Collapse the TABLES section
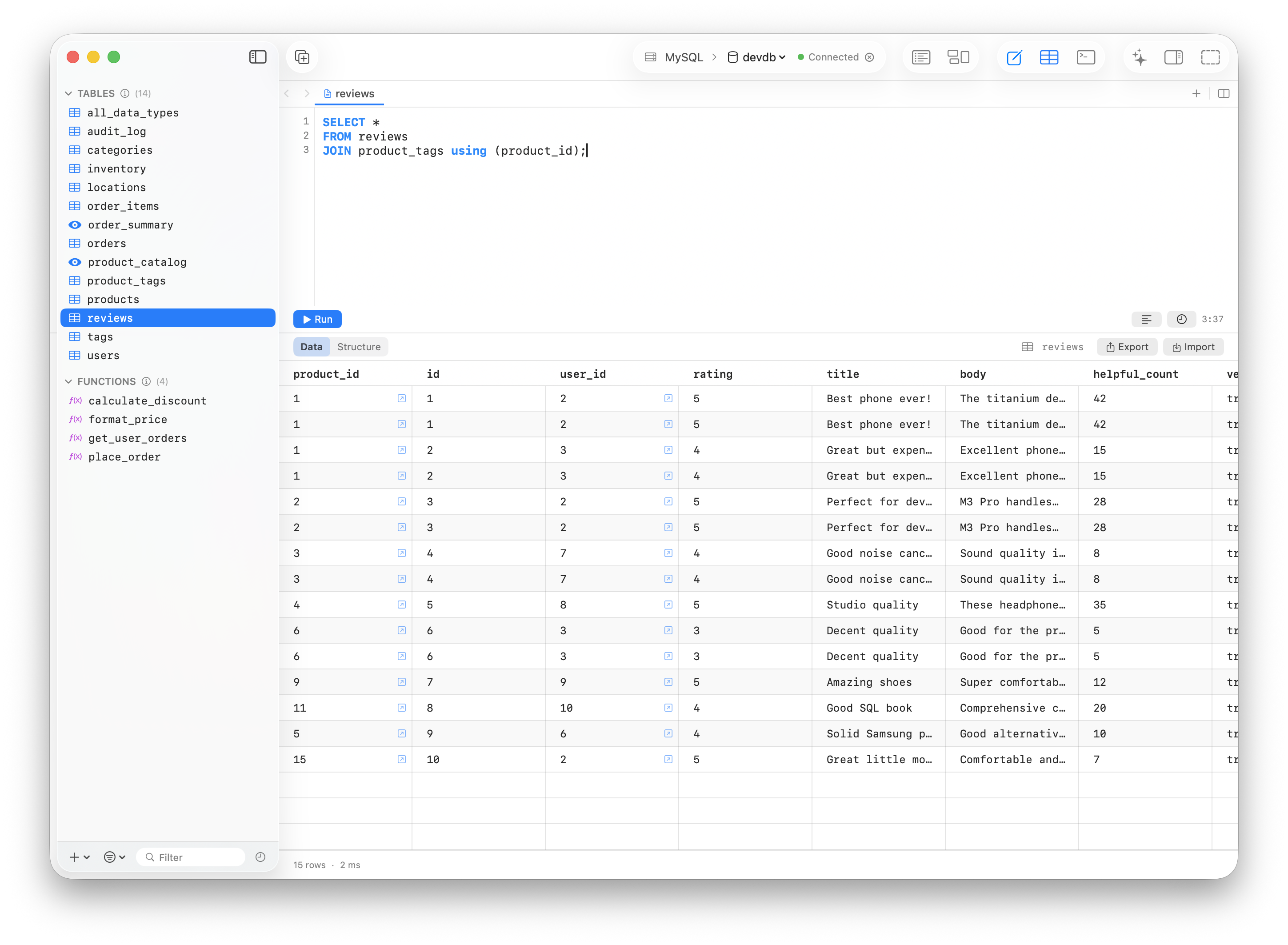This screenshot has width=1288, height=945. [x=68, y=93]
